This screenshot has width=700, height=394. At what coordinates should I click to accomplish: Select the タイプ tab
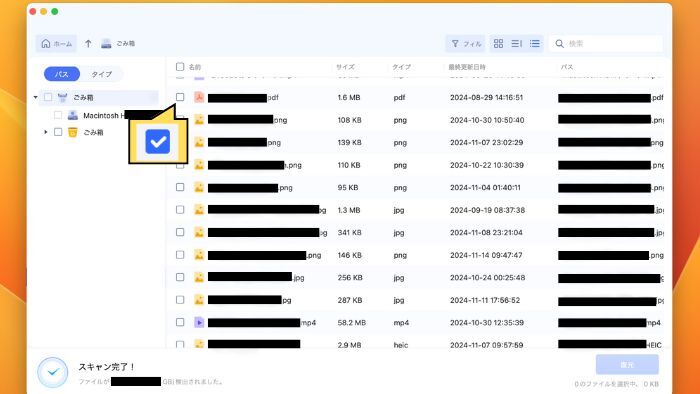tap(102, 74)
